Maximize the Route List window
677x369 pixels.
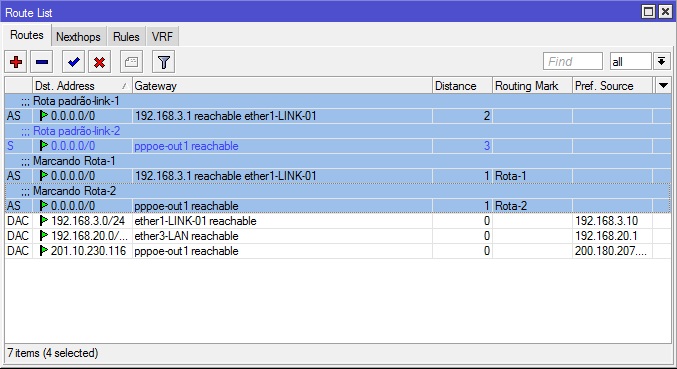click(x=649, y=12)
